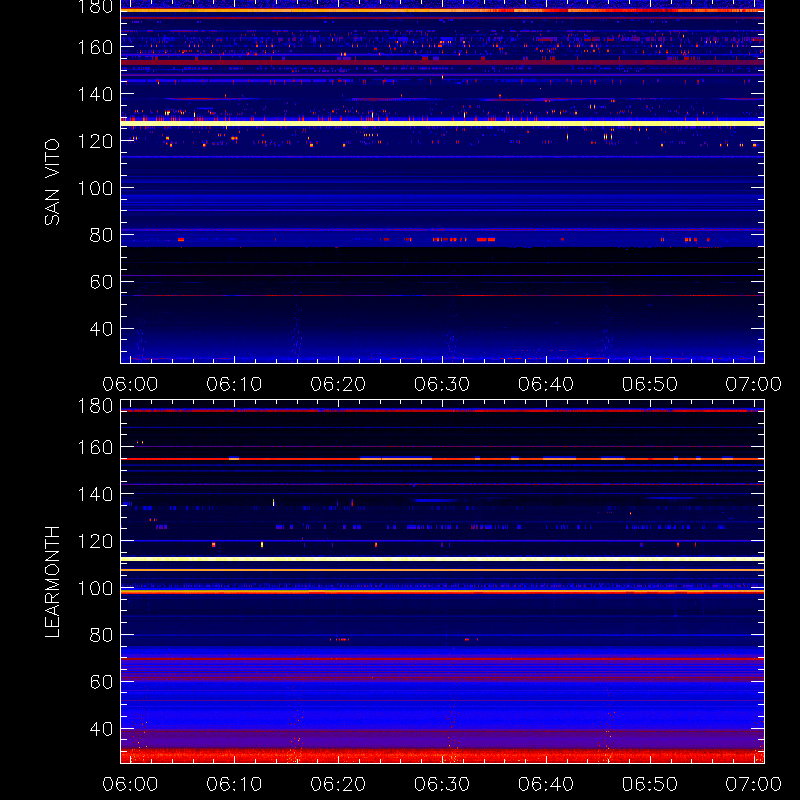Select the 60 tick label on Learmonth plot

[101, 682]
